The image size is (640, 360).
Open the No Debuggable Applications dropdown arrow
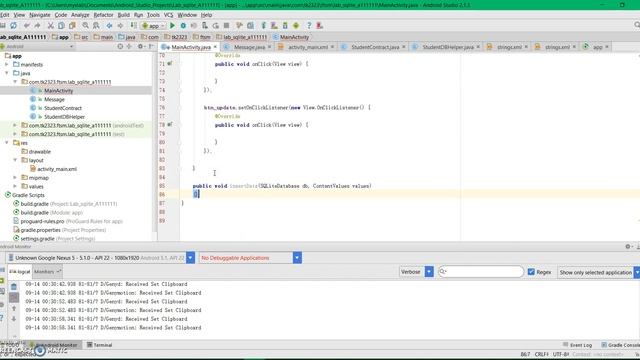pos(297,258)
